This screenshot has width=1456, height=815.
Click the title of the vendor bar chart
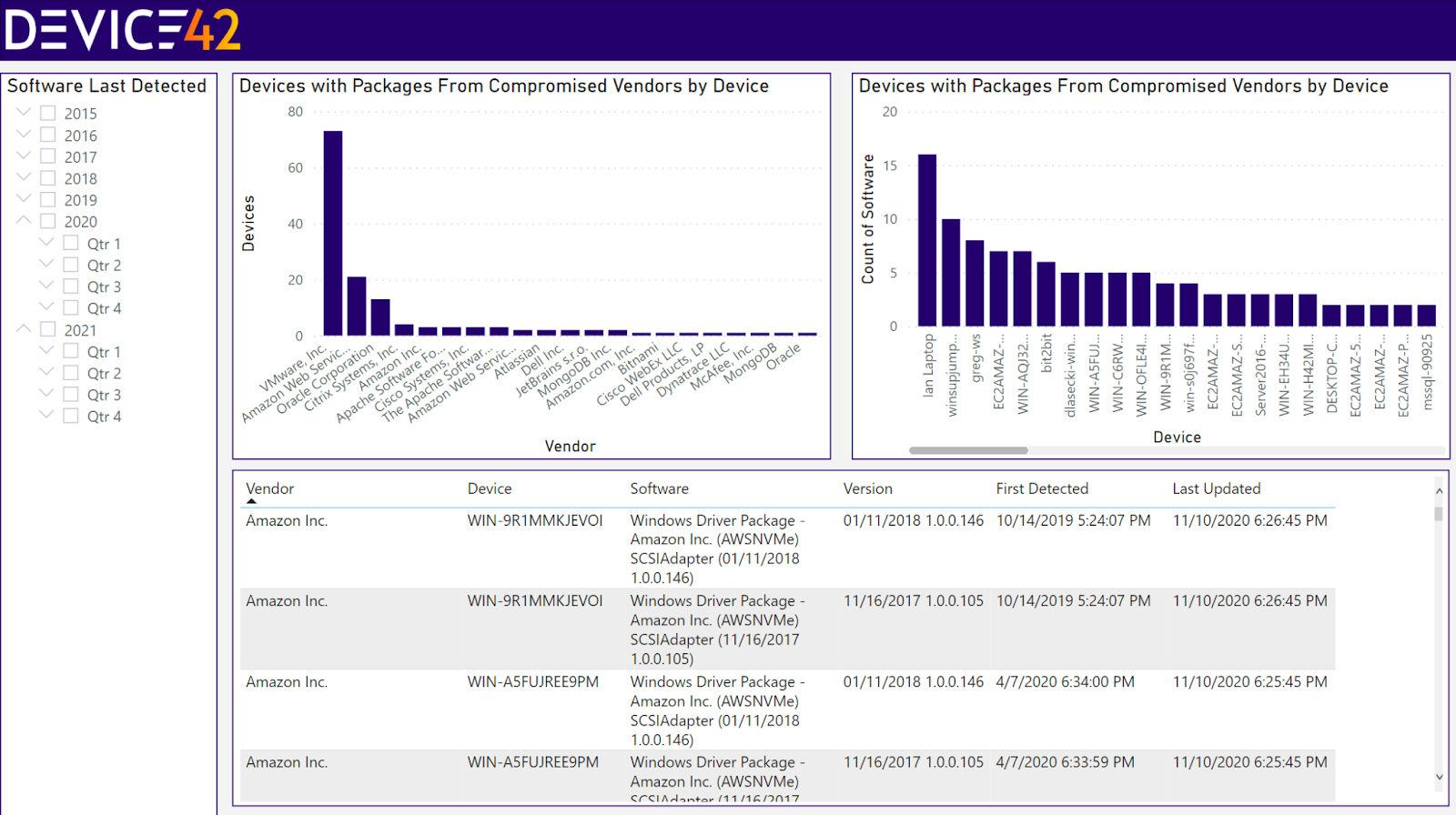[x=504, y=86]
